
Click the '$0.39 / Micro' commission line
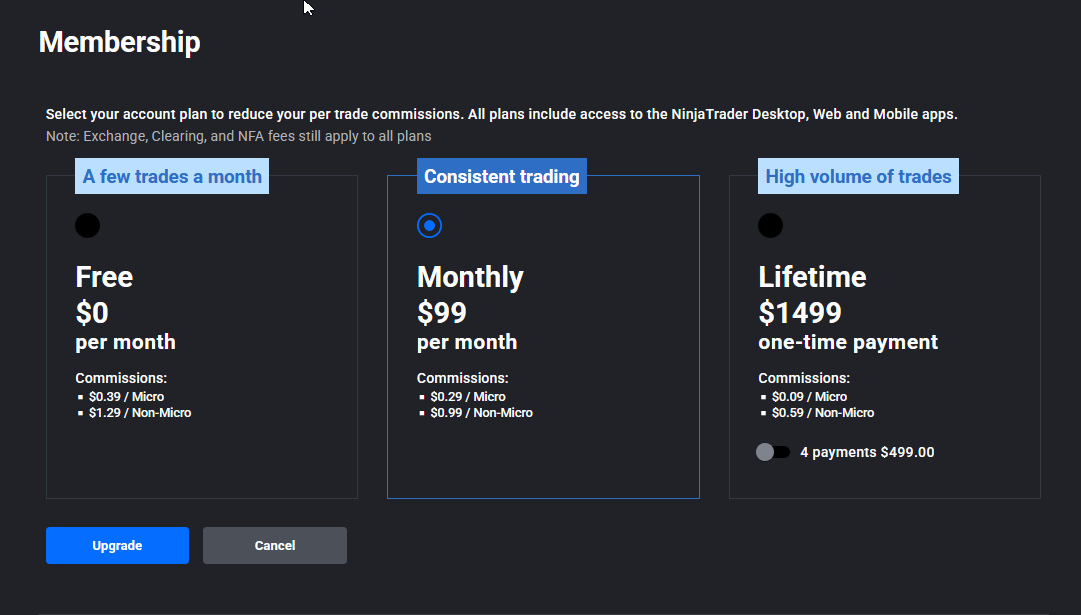pyautogui.click(x=126, y=396)
